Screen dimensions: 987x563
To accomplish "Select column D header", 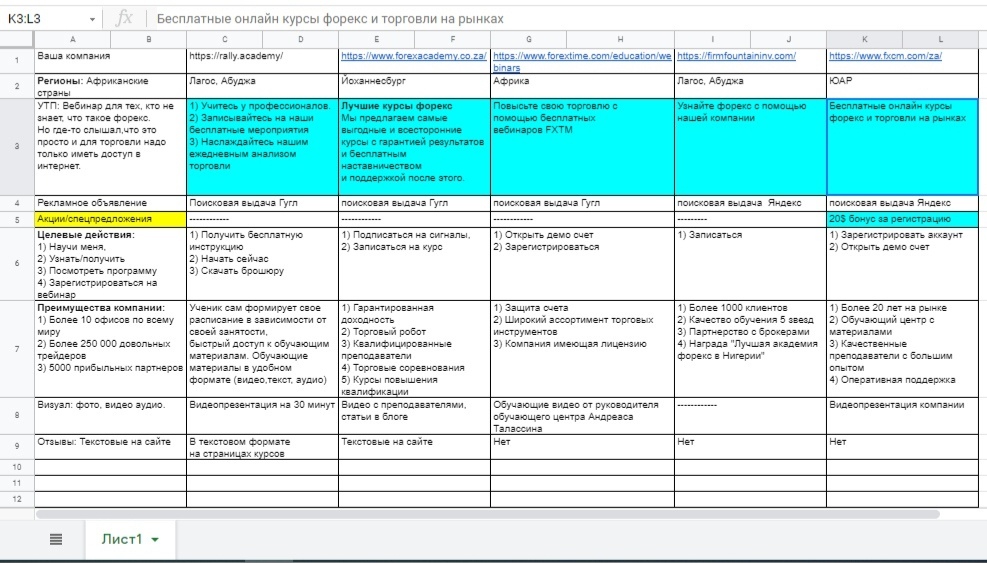I will [x=300, y=39].
